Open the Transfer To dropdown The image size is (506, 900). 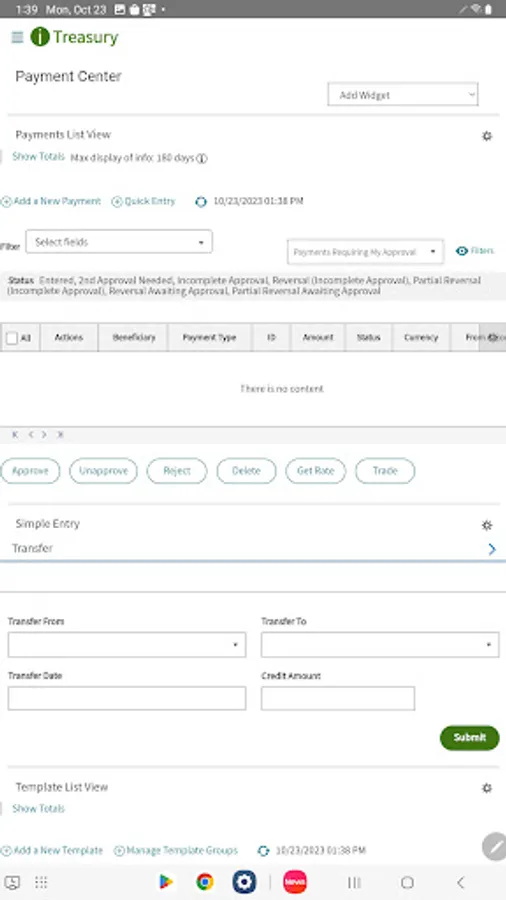380,645
